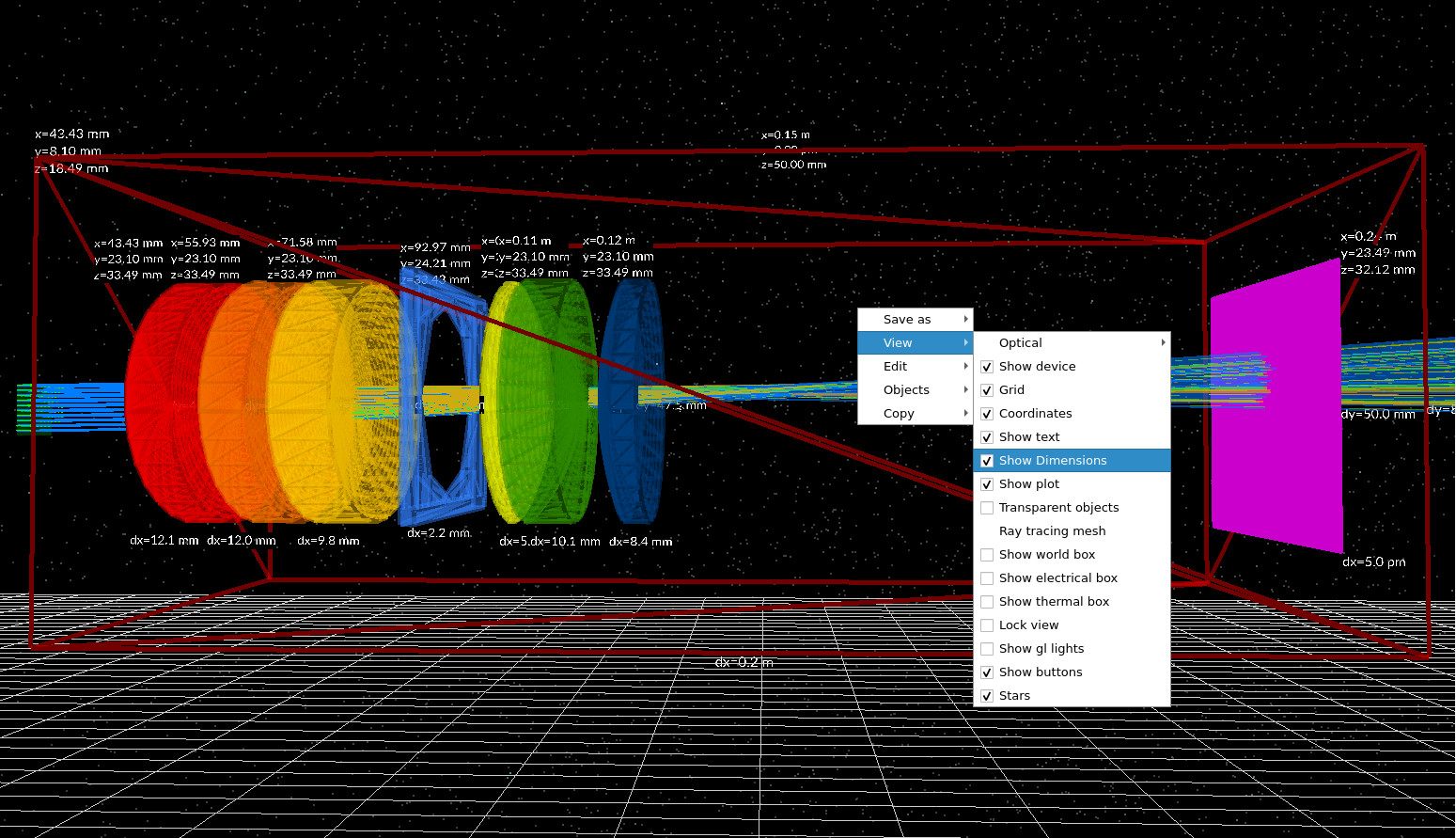This screenshot has height=838, width=1456.
Task: Enable Show world box
Action: [1045, 554]
